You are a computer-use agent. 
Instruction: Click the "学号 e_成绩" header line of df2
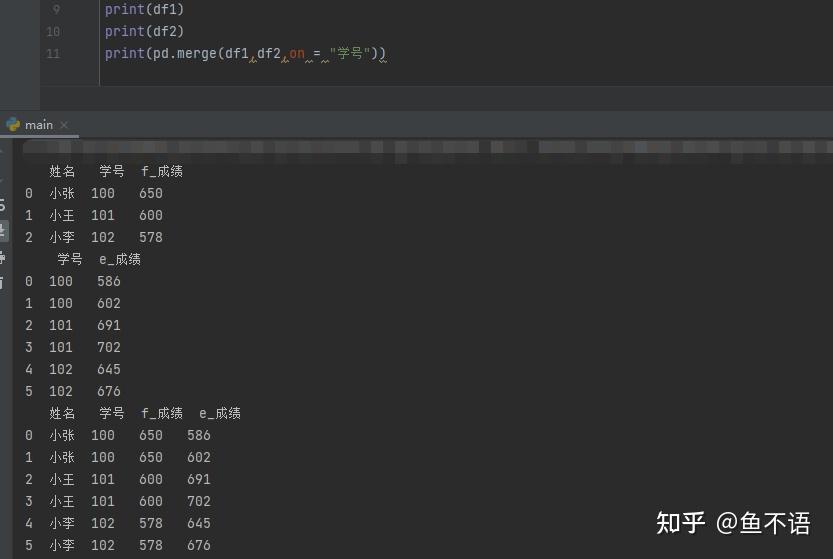[99, 259]
